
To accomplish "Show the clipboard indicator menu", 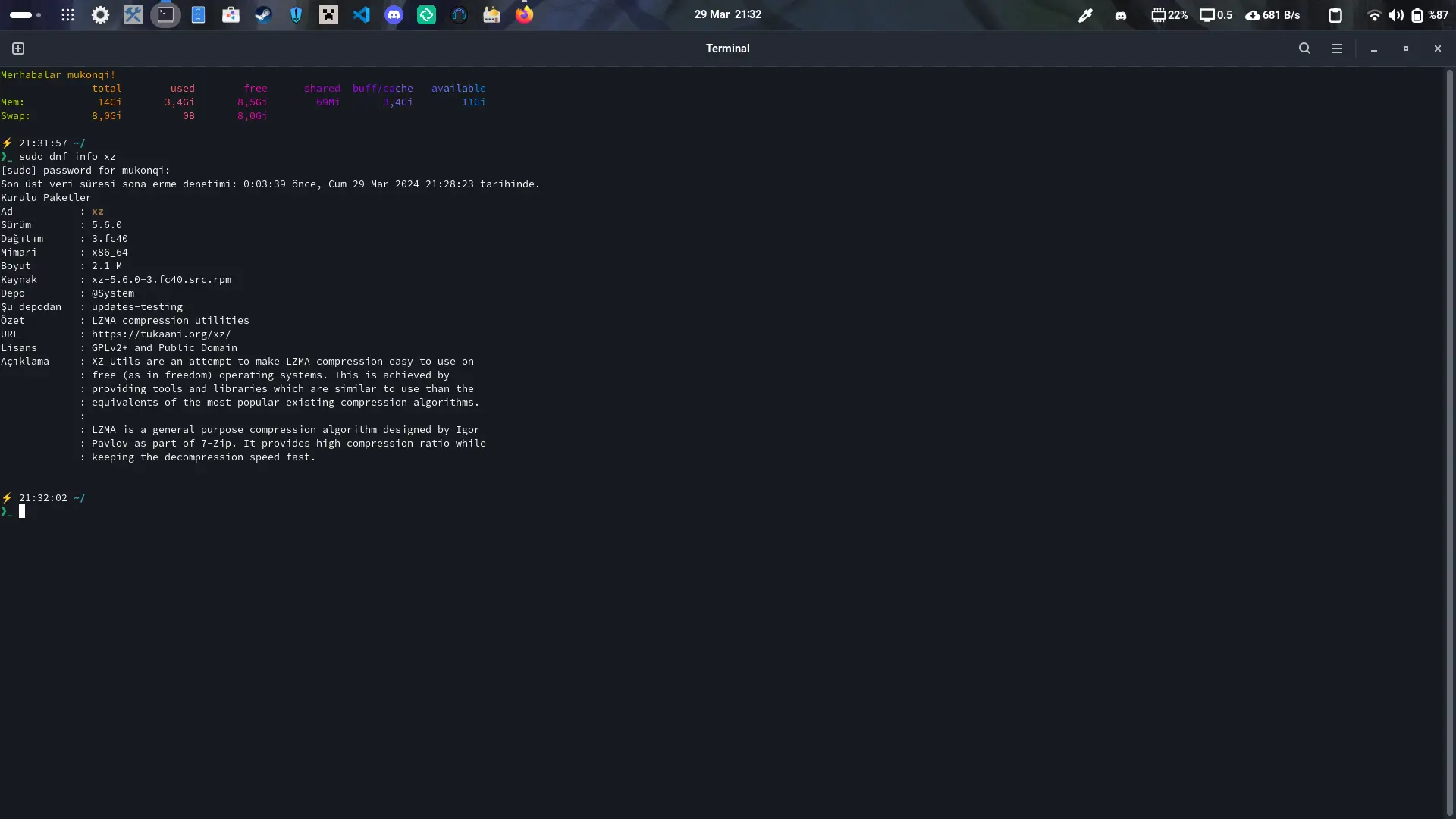I will (1335, 15).
